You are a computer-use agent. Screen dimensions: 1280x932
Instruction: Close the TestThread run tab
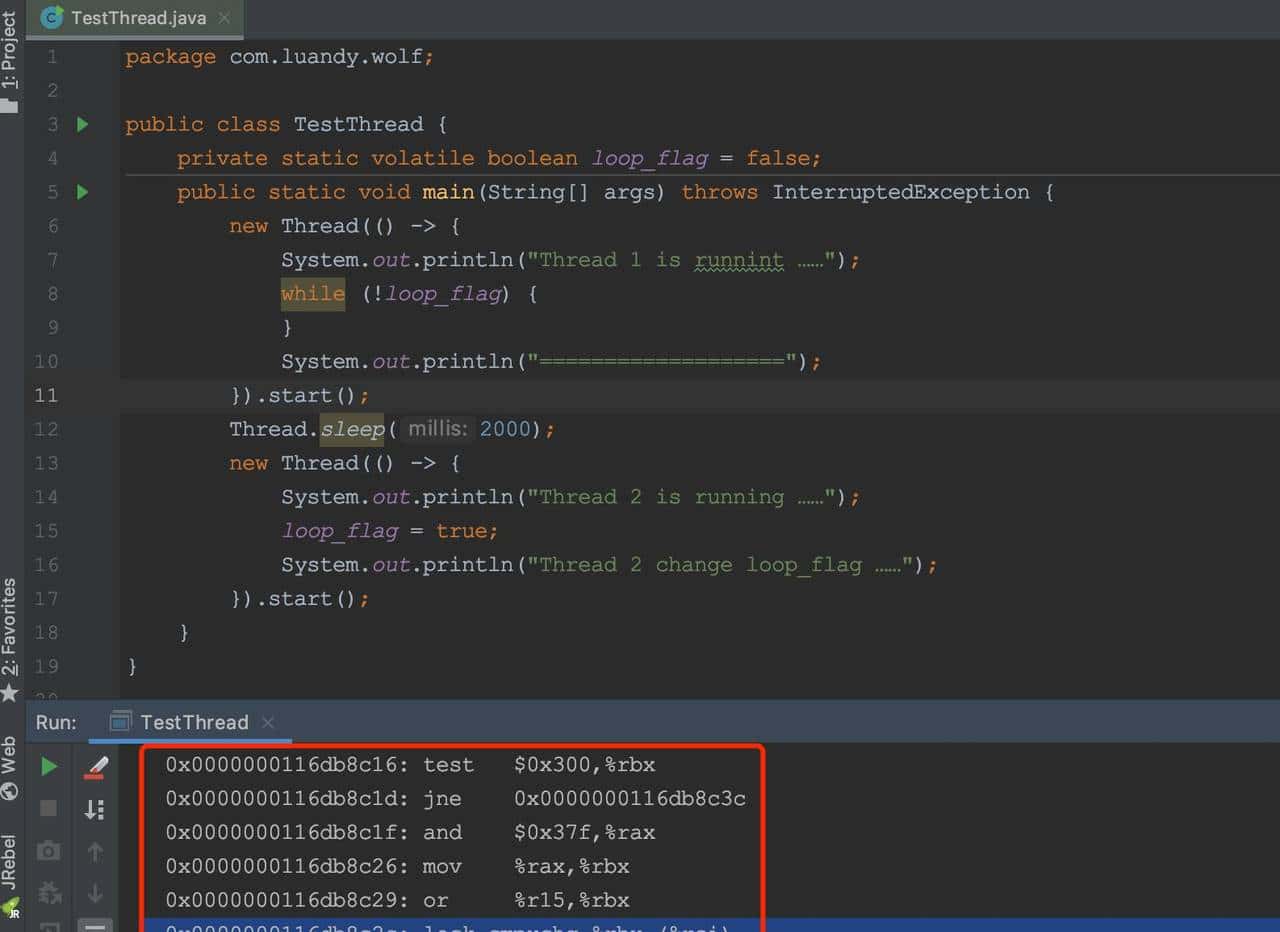pos(267,722)
